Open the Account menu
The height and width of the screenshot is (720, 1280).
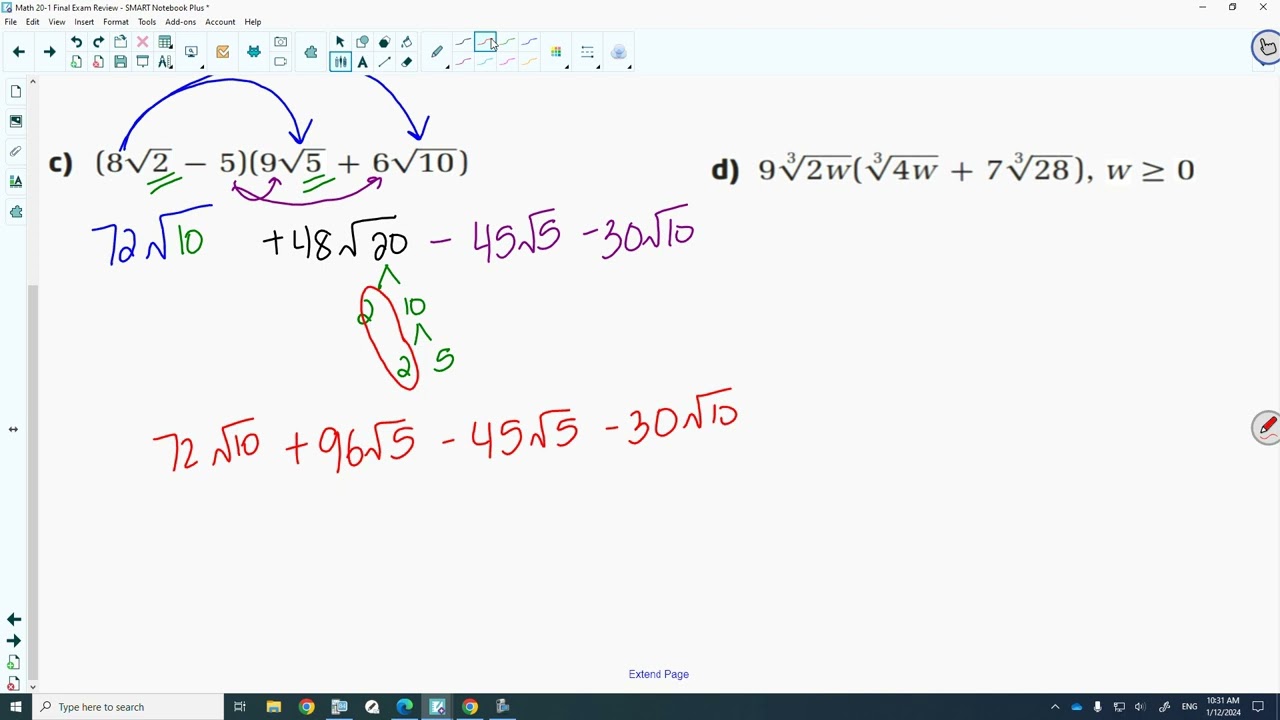(220, 22)
